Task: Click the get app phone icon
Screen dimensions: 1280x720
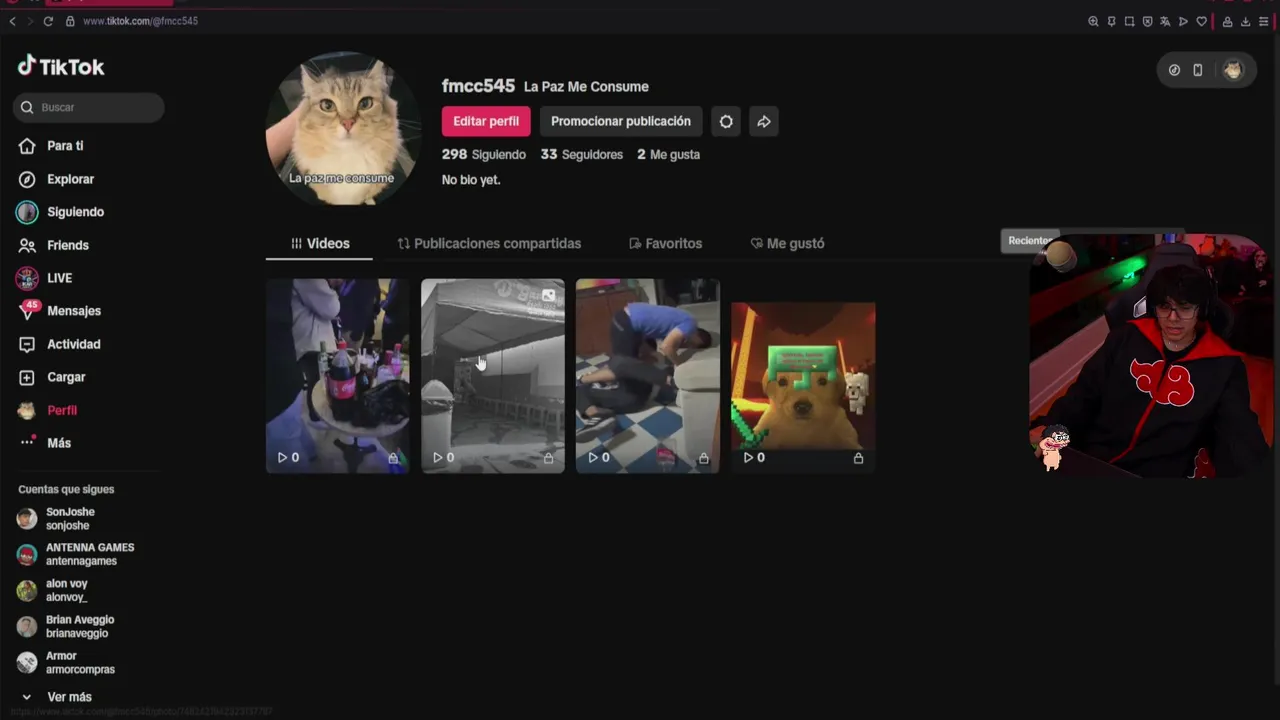Action: pyautogui.click(x=1198, y=70)
